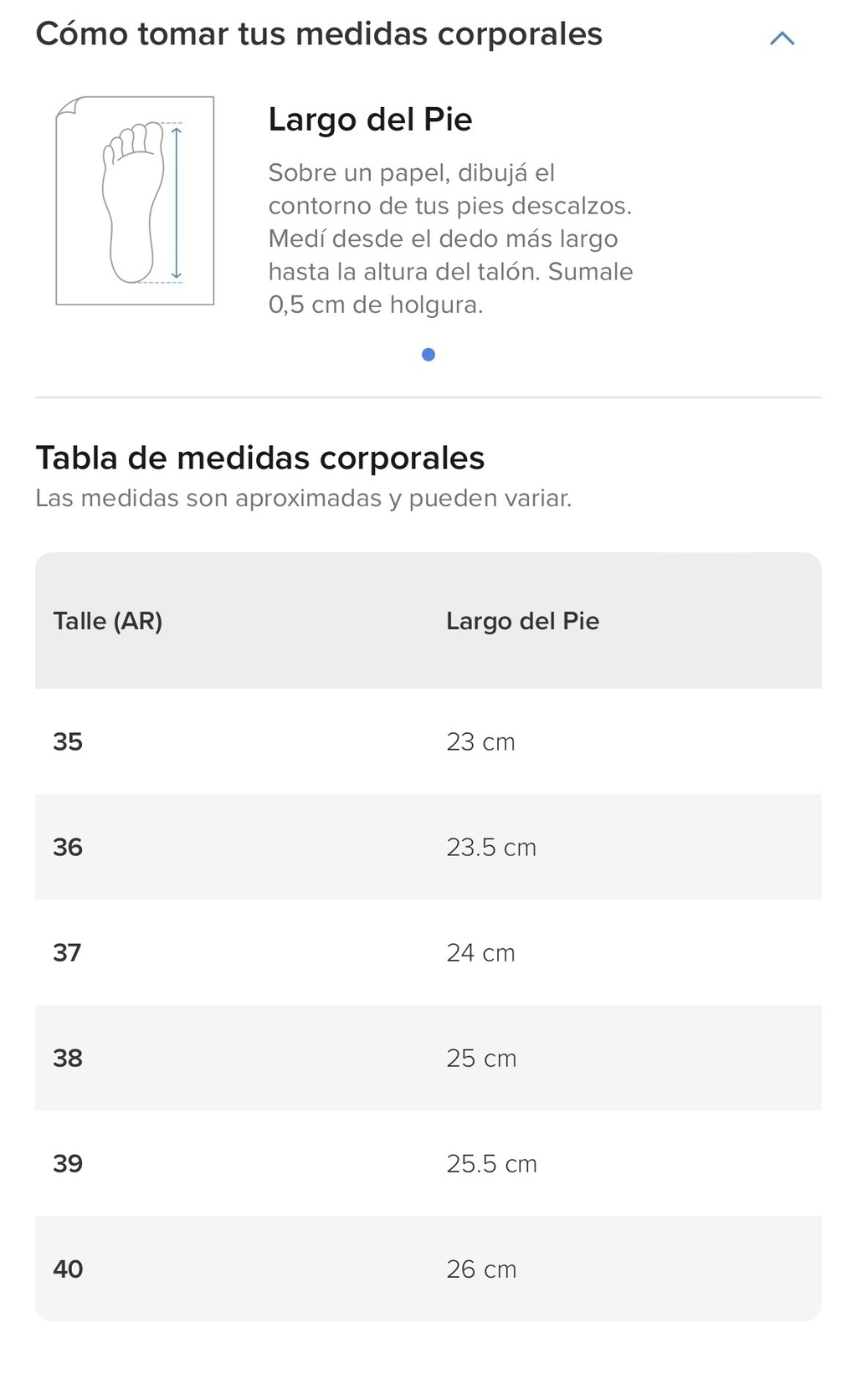Click the 26 cm foot length value
This screenshot has width=857, height=1400.
[481, 1269]
